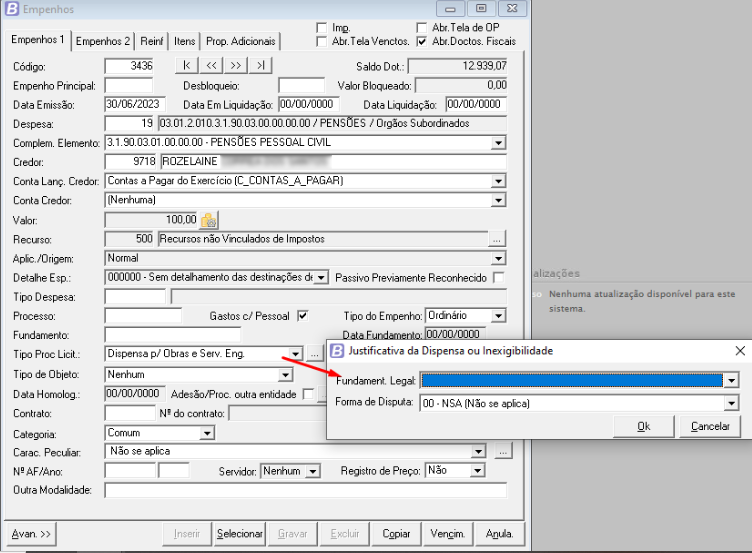Focus the Outra Modalidade field
752x553 pixels.
click(306, 490)
